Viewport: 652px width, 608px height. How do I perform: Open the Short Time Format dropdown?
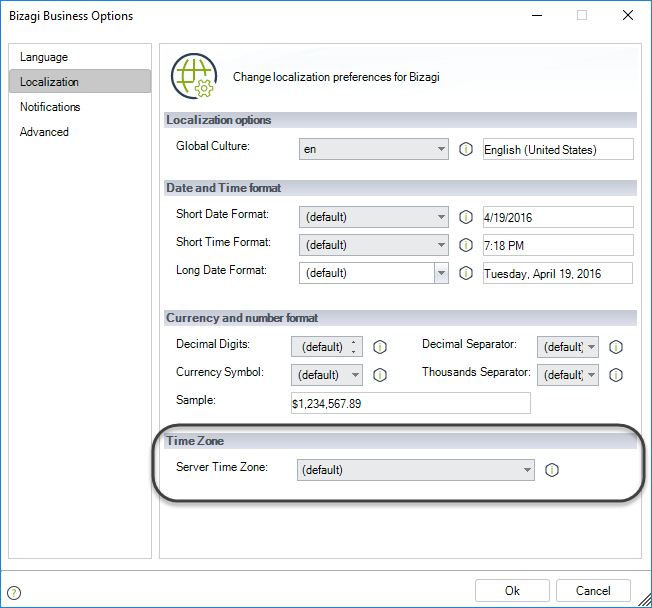[x=374, y=245]
